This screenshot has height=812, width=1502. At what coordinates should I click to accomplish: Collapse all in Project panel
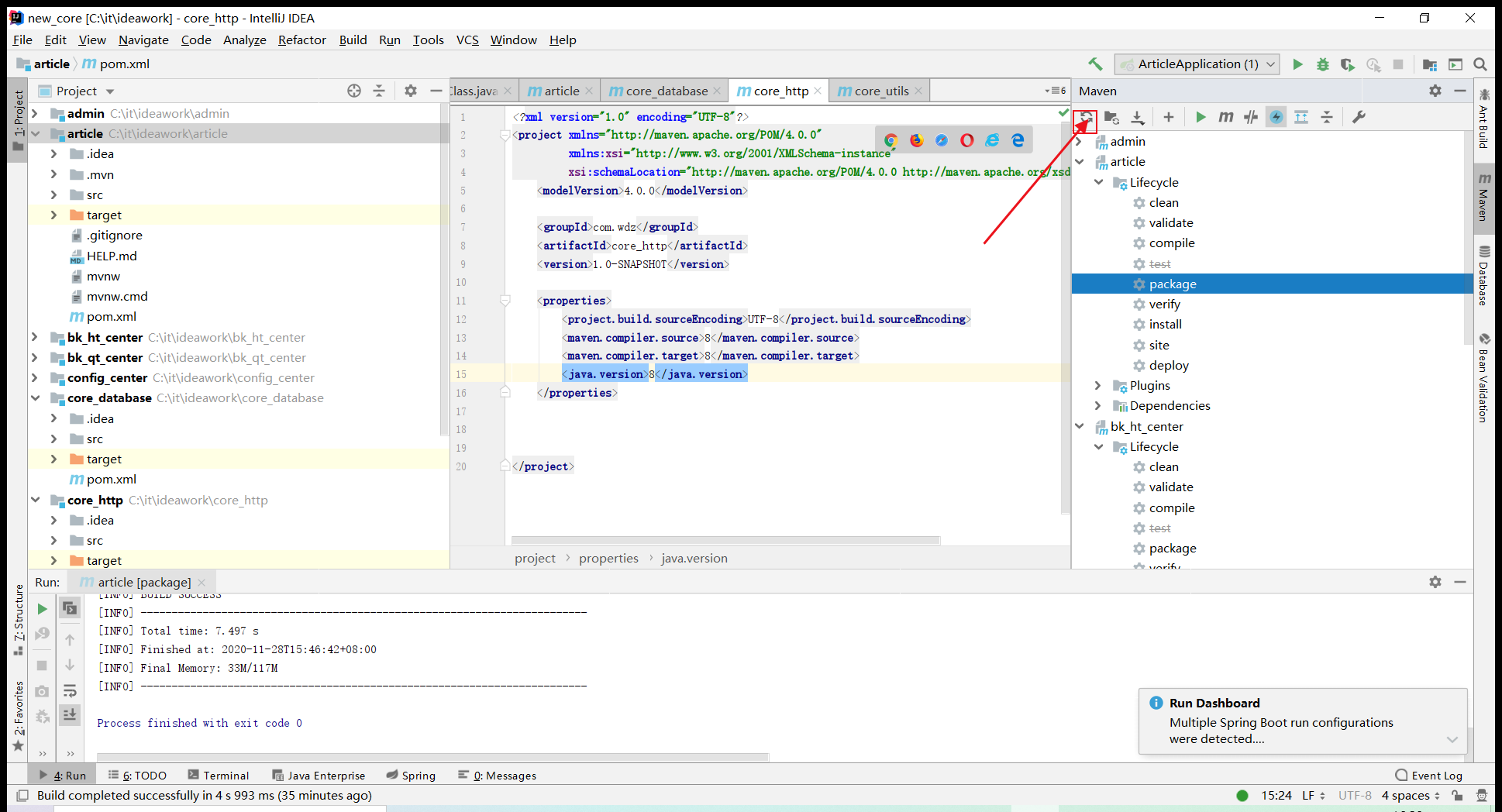point(379,91)
